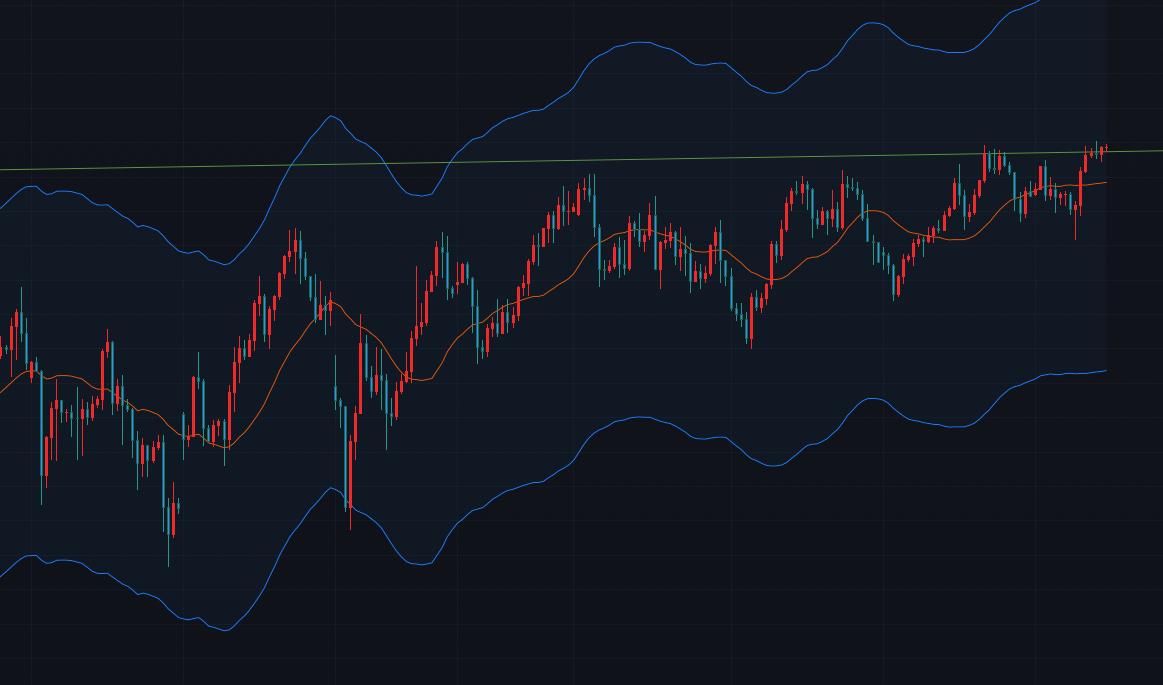This screenshot has width=1163, height=685.
Task: Click the deepest trough of the lower band
Action: 226,630
